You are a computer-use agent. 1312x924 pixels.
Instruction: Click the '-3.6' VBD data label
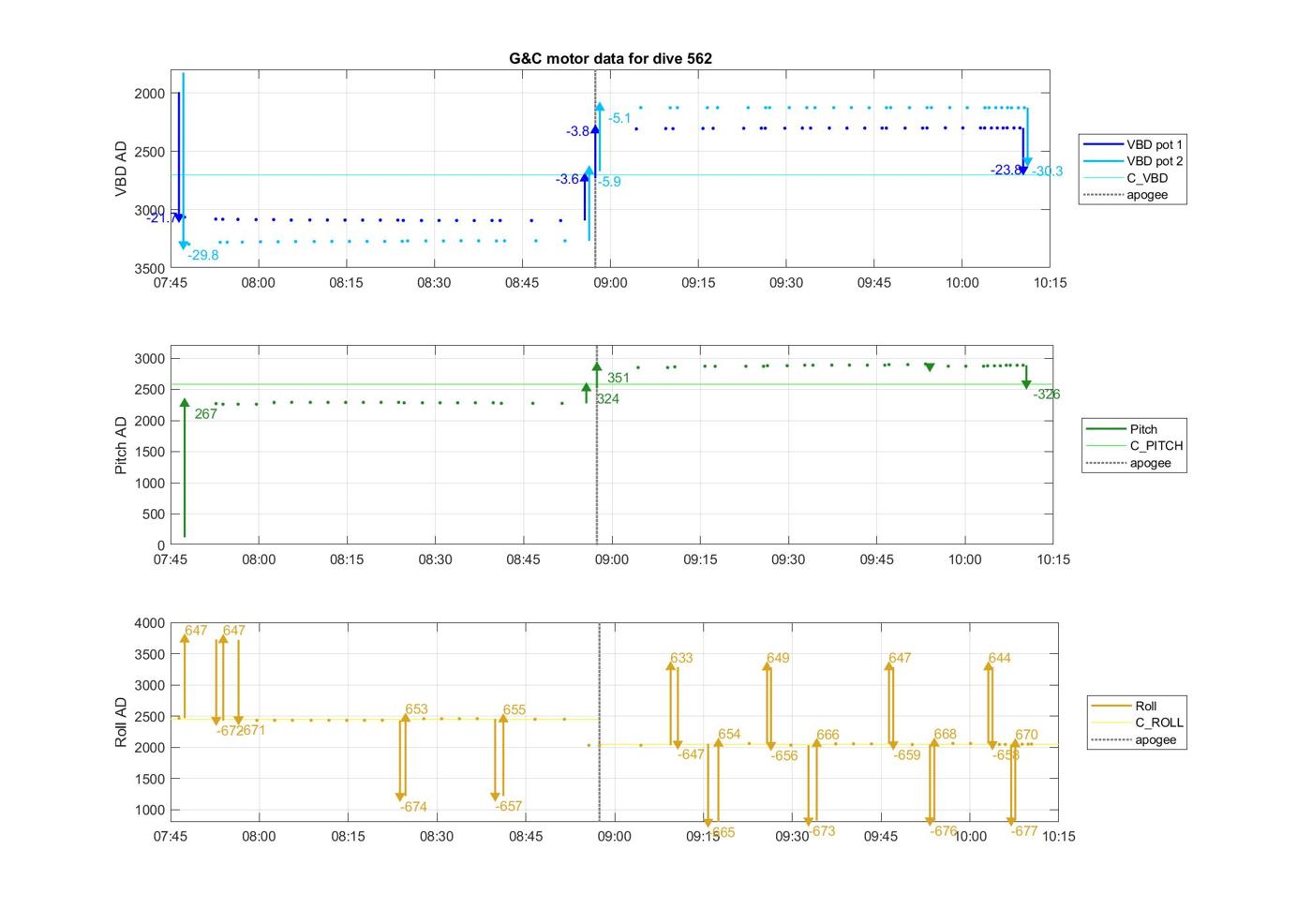(567, 179)
